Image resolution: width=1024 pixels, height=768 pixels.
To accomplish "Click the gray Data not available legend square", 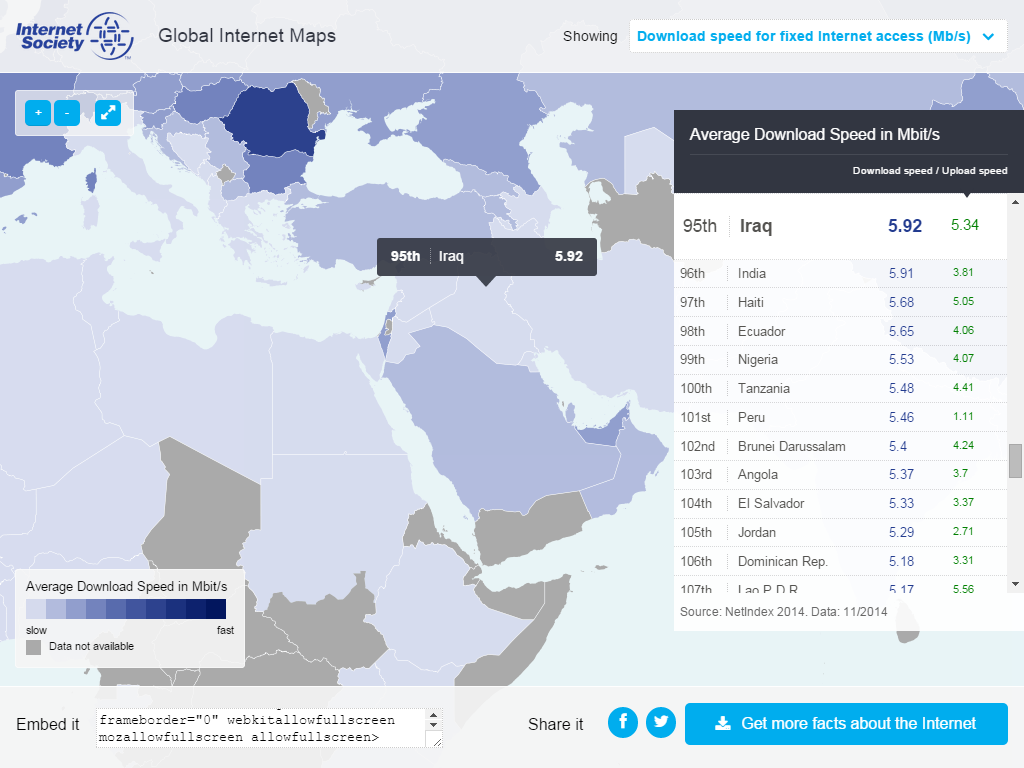I will coord(32,648).
